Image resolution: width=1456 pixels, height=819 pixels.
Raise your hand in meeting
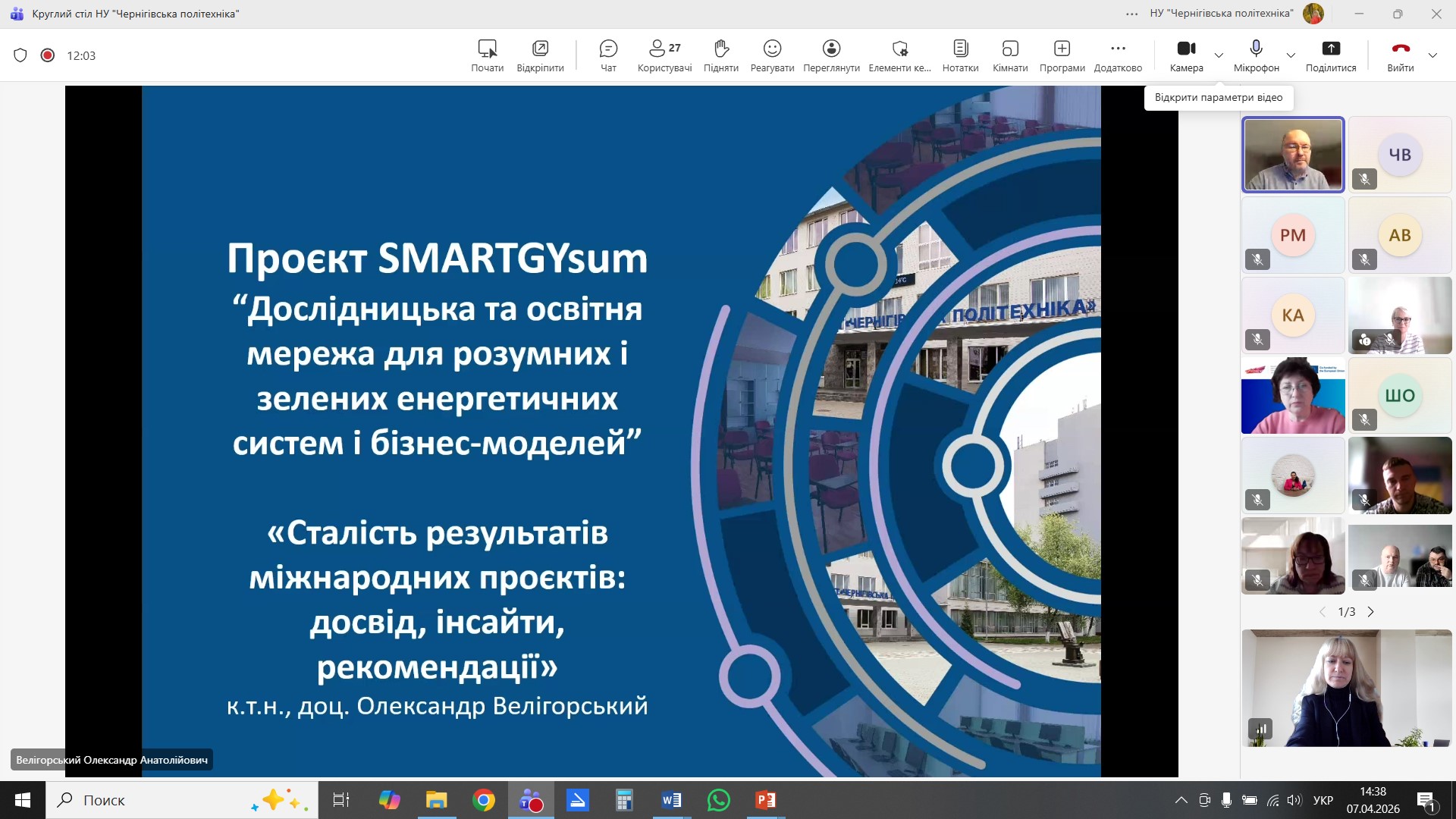(720, 55)
